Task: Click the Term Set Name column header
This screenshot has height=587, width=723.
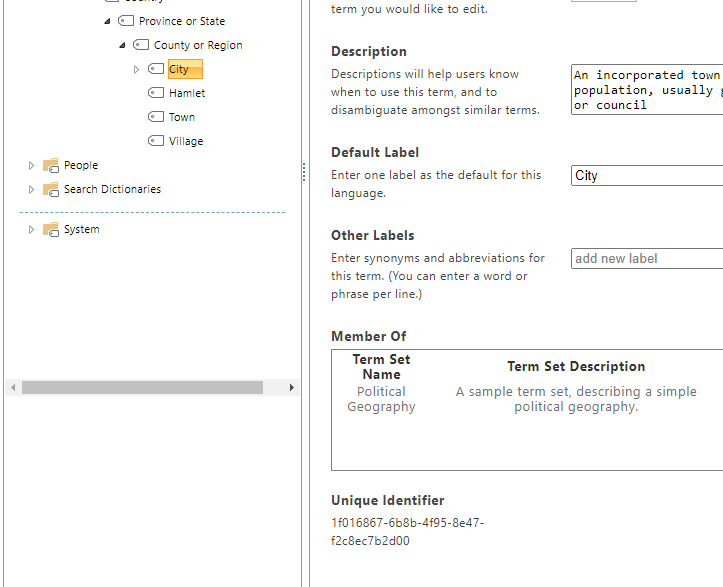Action: (x=381, y=367)
